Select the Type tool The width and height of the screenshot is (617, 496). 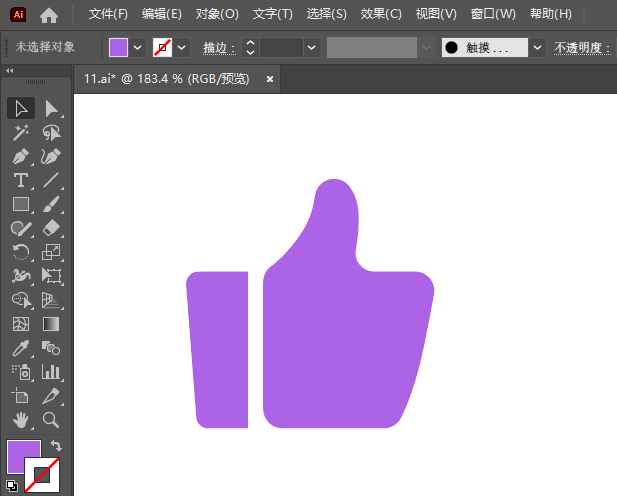(x=21, y=181)
